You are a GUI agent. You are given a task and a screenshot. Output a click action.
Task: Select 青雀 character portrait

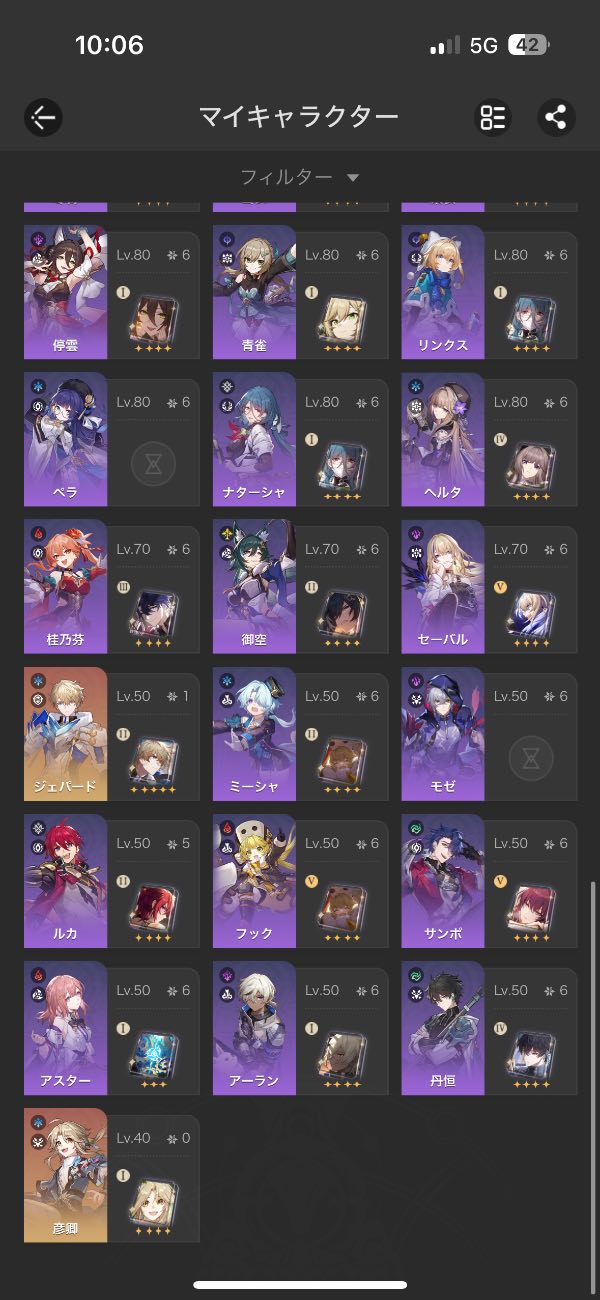(x=254, y=292)
